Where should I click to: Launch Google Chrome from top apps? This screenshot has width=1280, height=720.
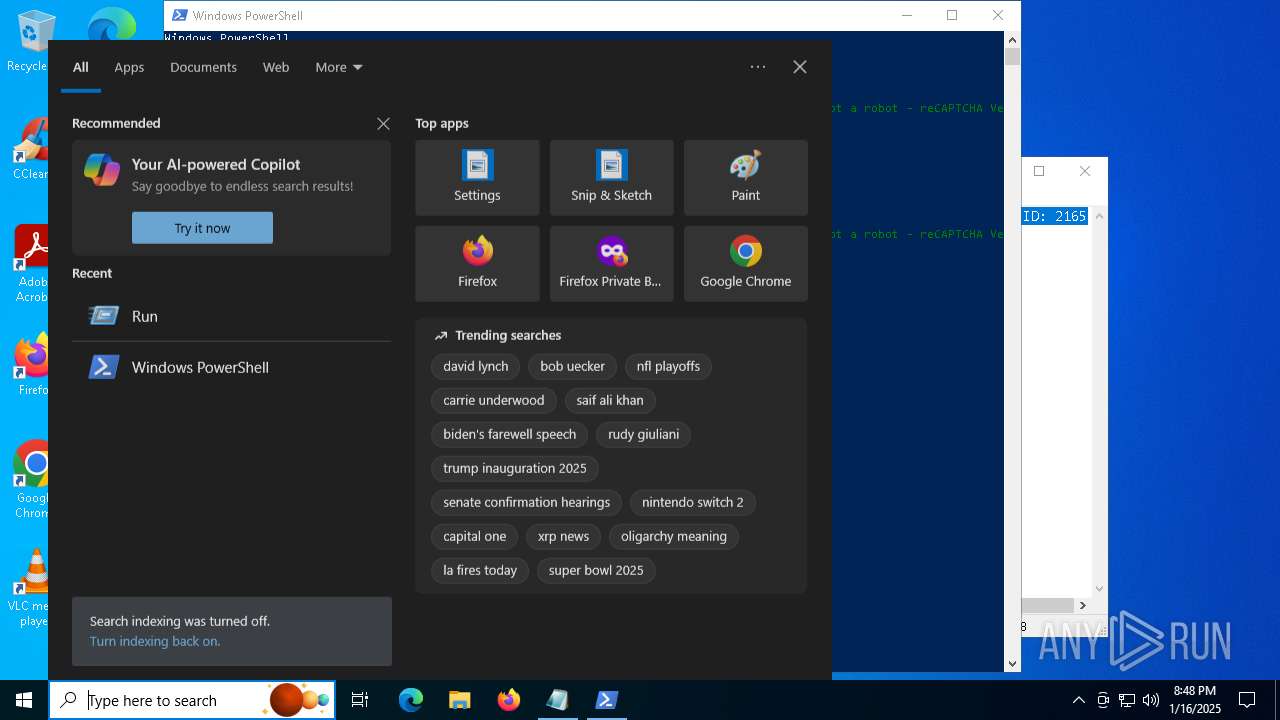click(745, 264)
